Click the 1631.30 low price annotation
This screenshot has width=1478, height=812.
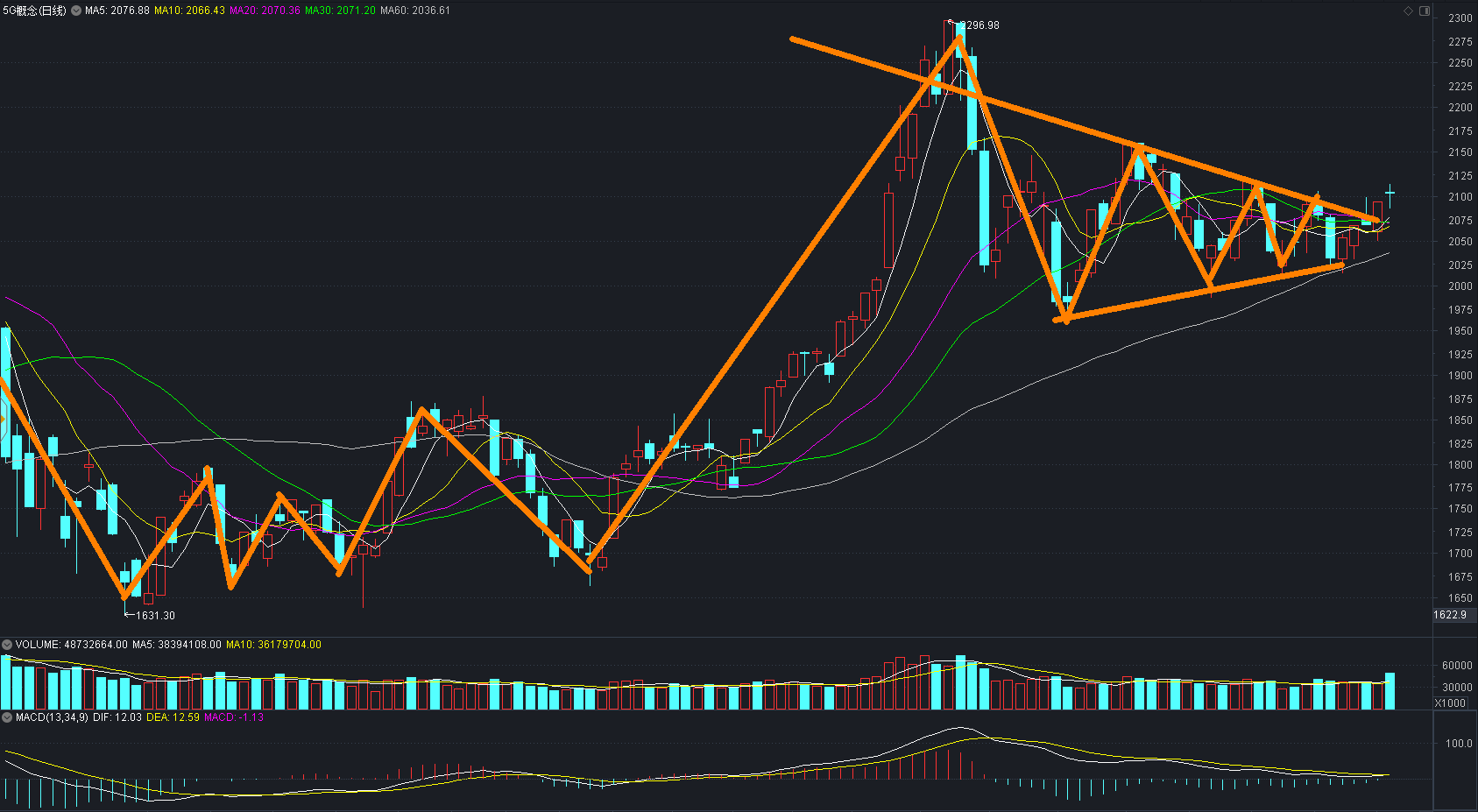pos(155,616)
